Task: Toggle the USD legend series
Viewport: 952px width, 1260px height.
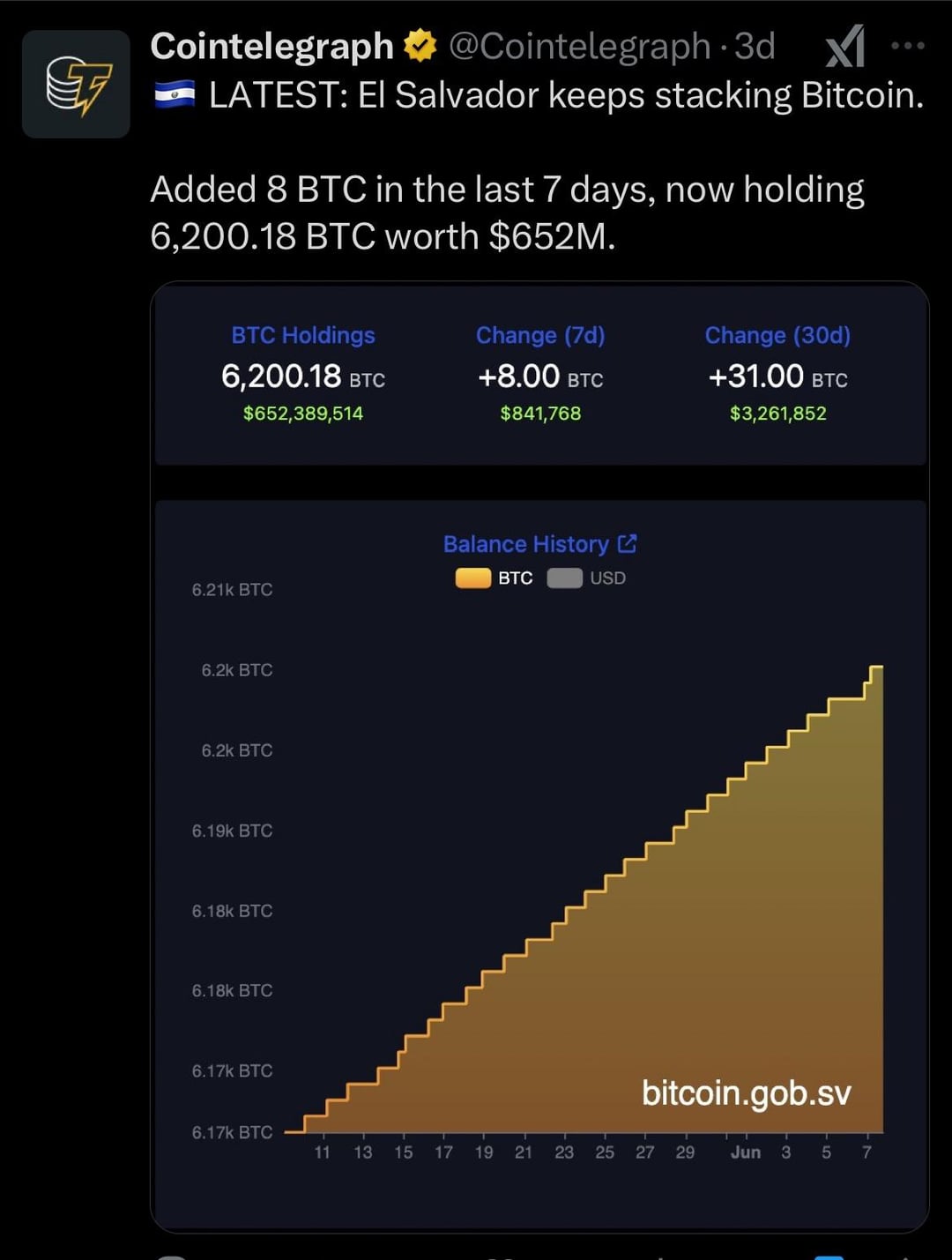Action: point(586,578)
